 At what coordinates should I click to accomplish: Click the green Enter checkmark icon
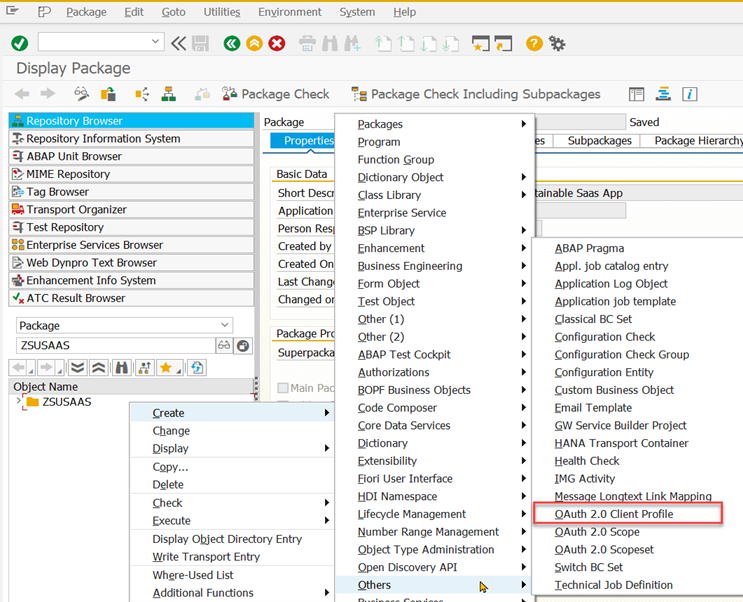[19, 44]
